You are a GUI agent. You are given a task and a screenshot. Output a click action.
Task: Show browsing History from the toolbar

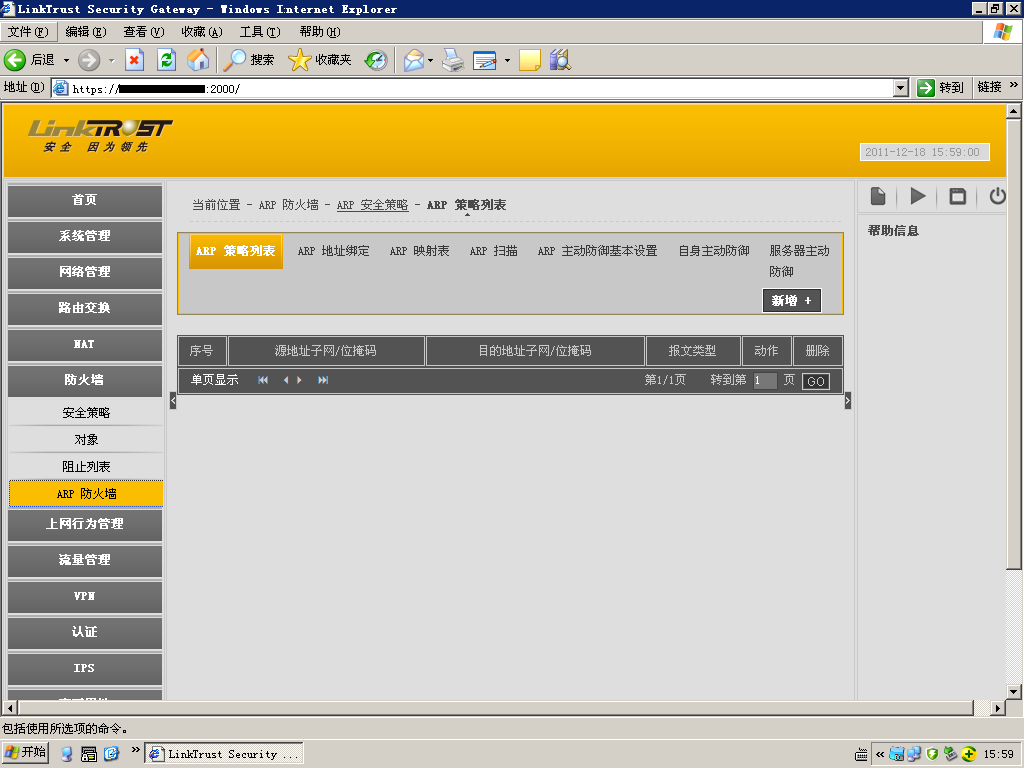point(376,60)
